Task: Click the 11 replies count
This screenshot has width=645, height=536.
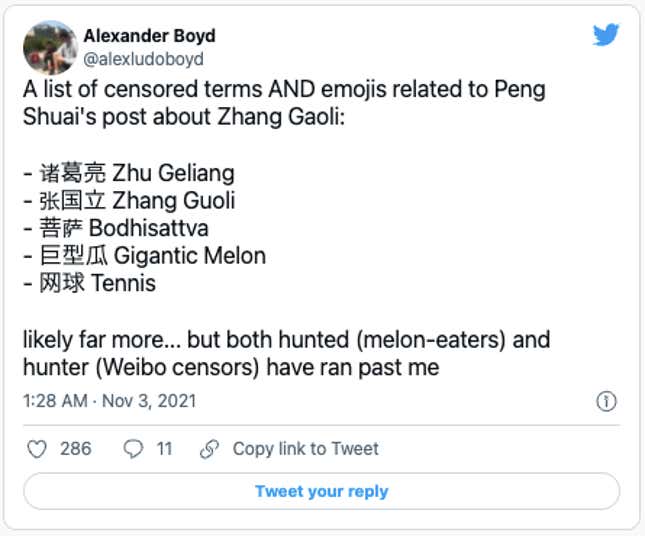Action: click(164, 449)
